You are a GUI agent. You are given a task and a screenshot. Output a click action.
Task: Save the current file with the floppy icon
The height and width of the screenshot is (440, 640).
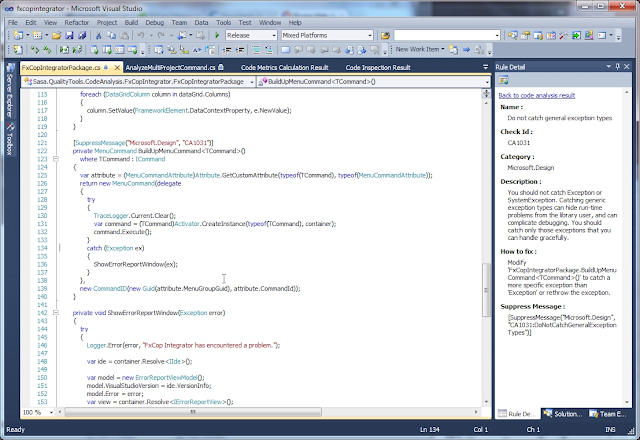pyautogui.click(x=69, y=36)
